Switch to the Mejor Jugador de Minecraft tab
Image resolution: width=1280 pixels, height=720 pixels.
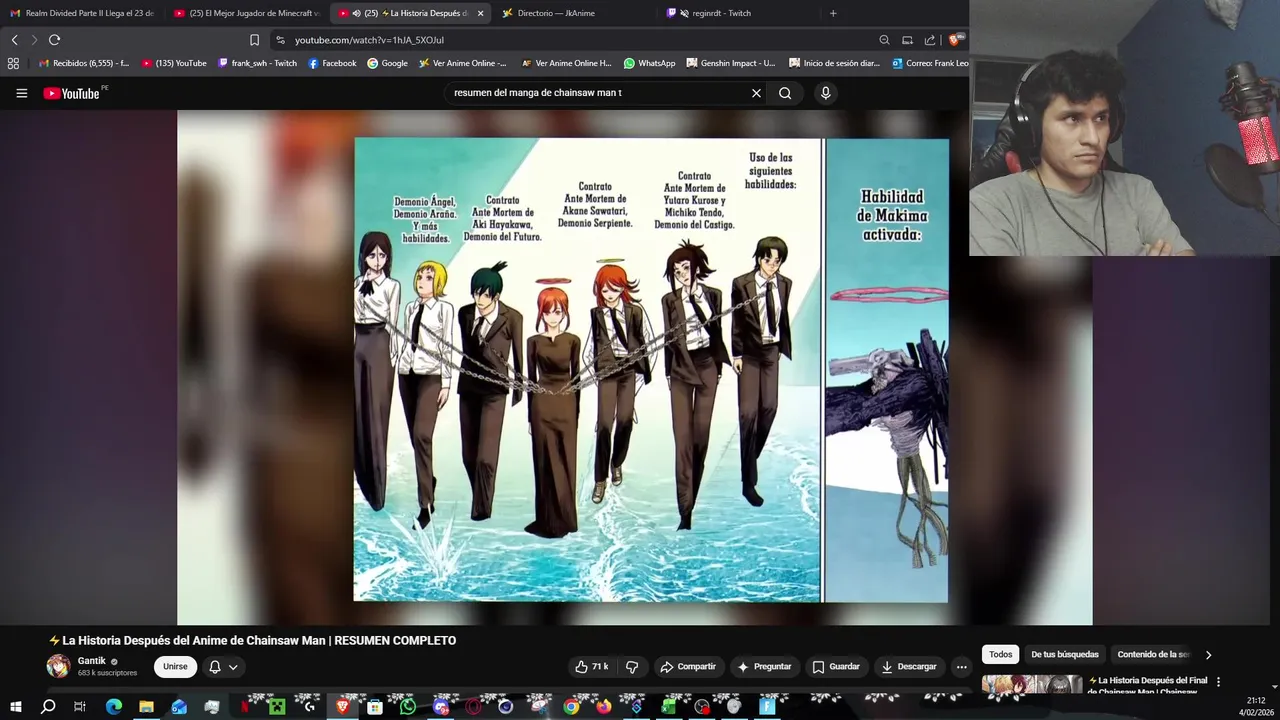point(246,13)
